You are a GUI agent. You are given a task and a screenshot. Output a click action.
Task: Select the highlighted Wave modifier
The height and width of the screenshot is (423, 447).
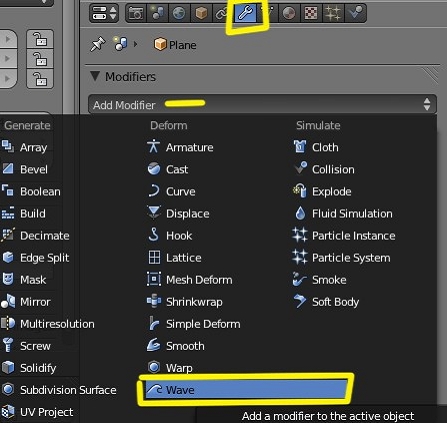click(x=246, y=389)
